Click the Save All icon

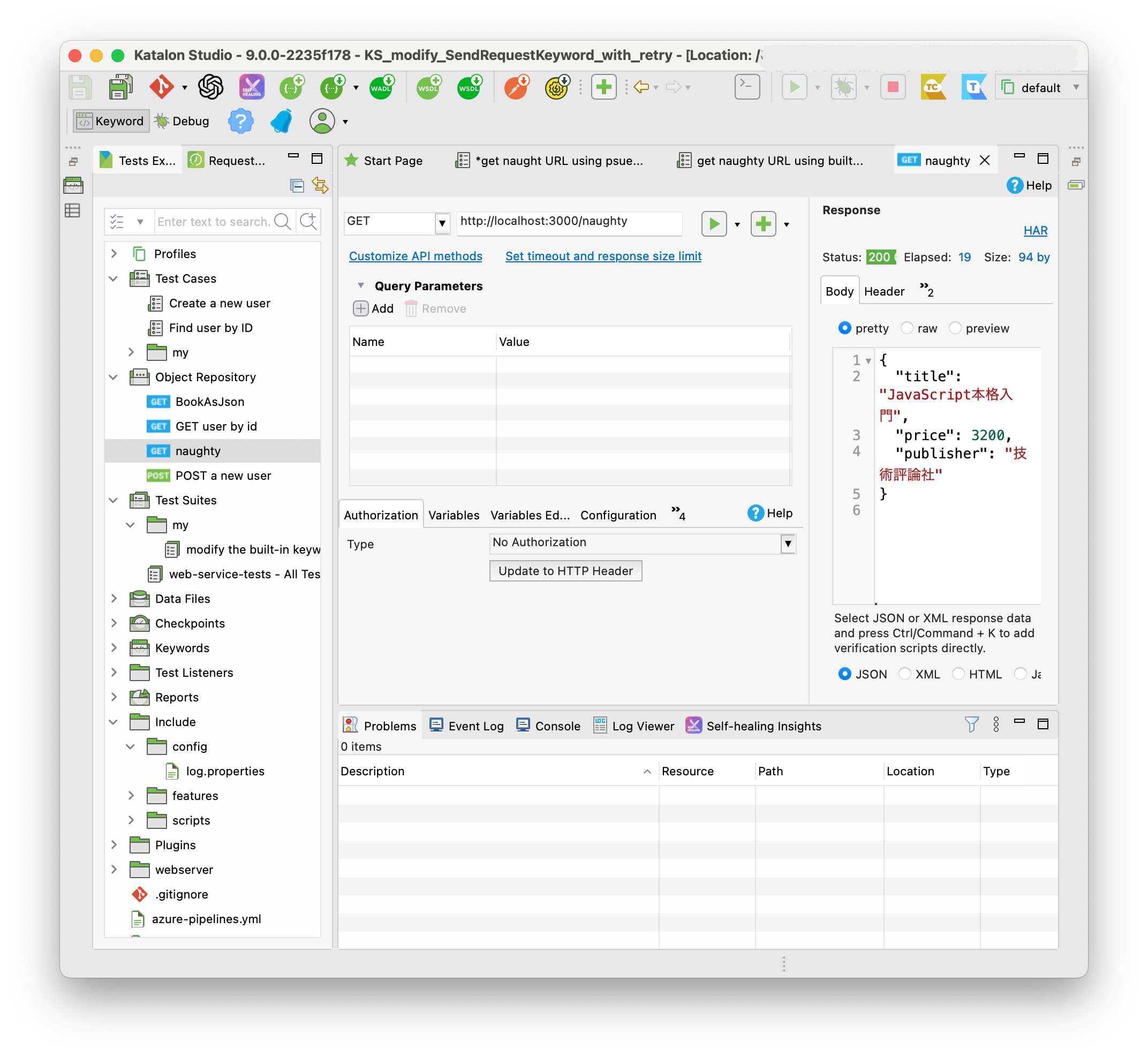click(x=120, y=87)
